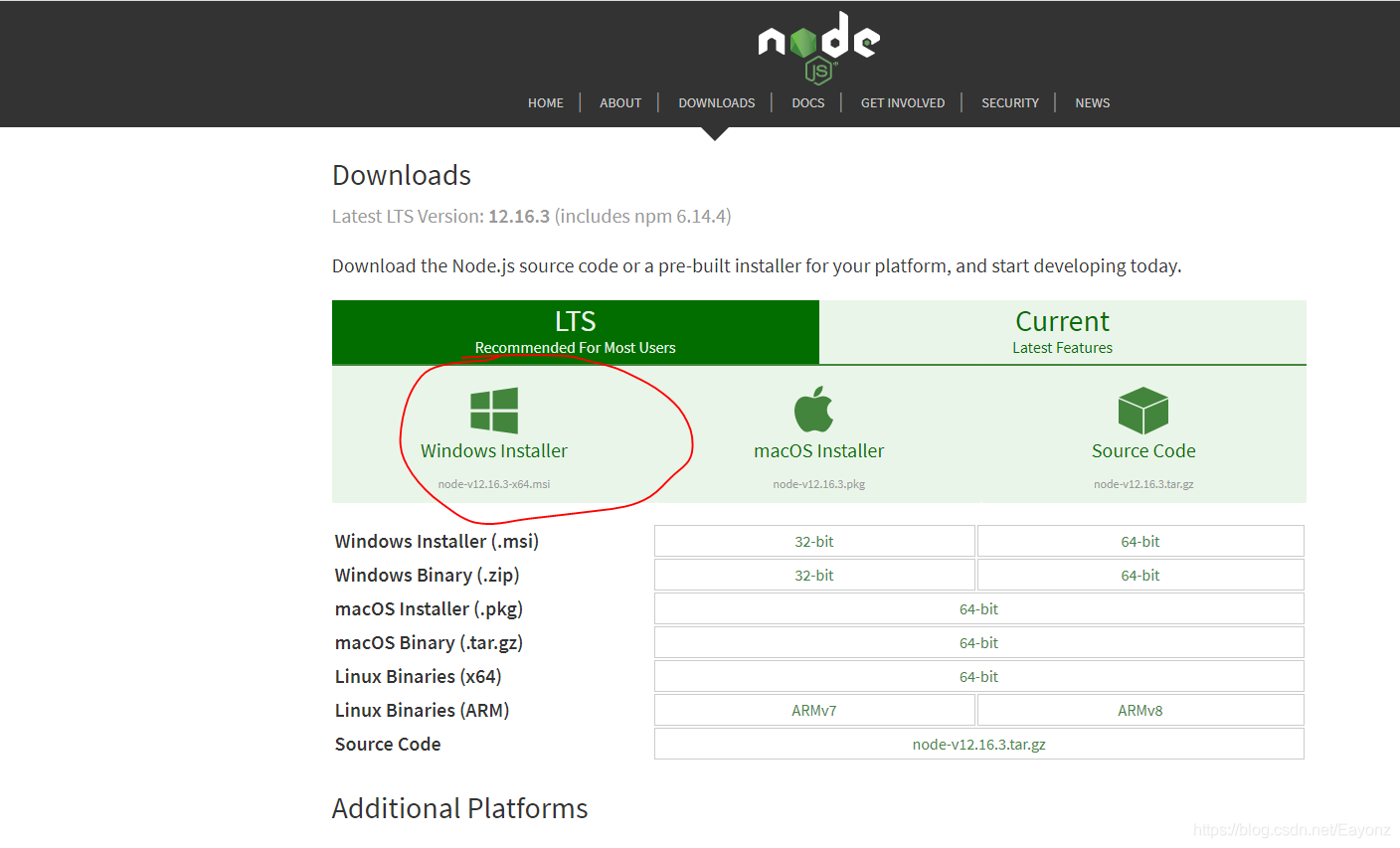Download Linux Binaries (x64) 64-bit
1400x848 pixels.
click(x=979, y=676)
